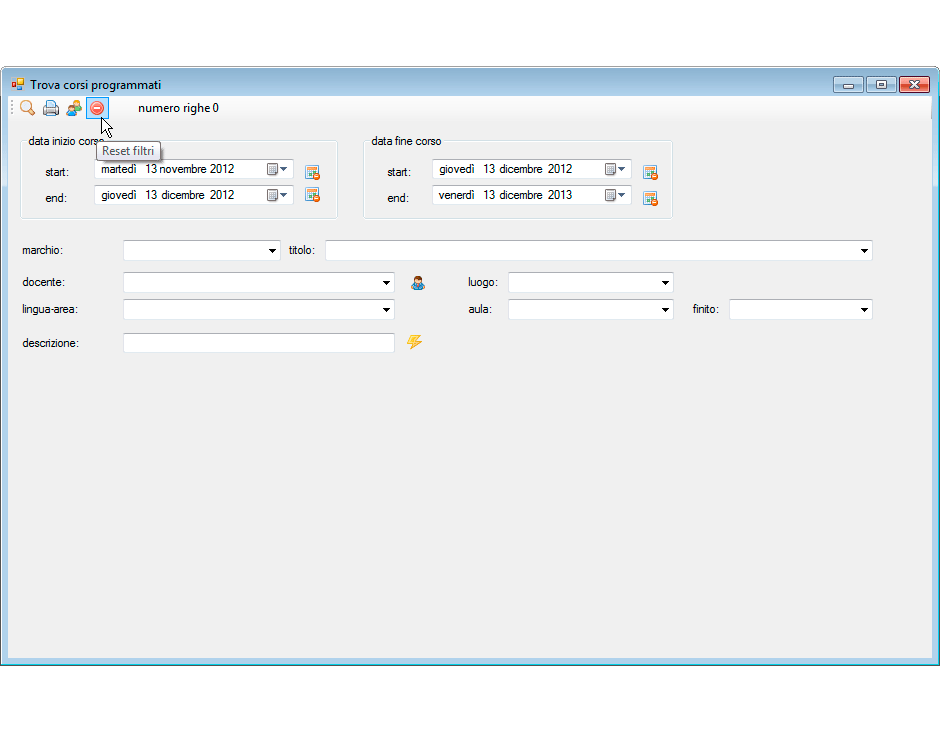Open date picker for data fine corso end

tap(616, 195)
